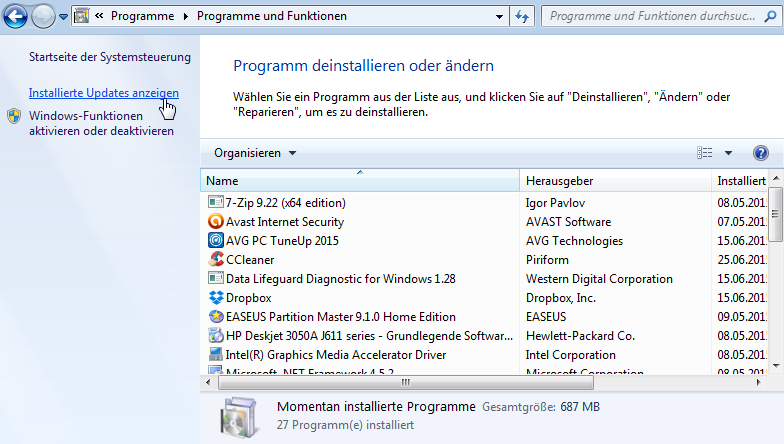This screenshot has height=444, width=784.
Task: Expand the arrow after Programme breadcrumb
Action: click(x=186, y=16)
